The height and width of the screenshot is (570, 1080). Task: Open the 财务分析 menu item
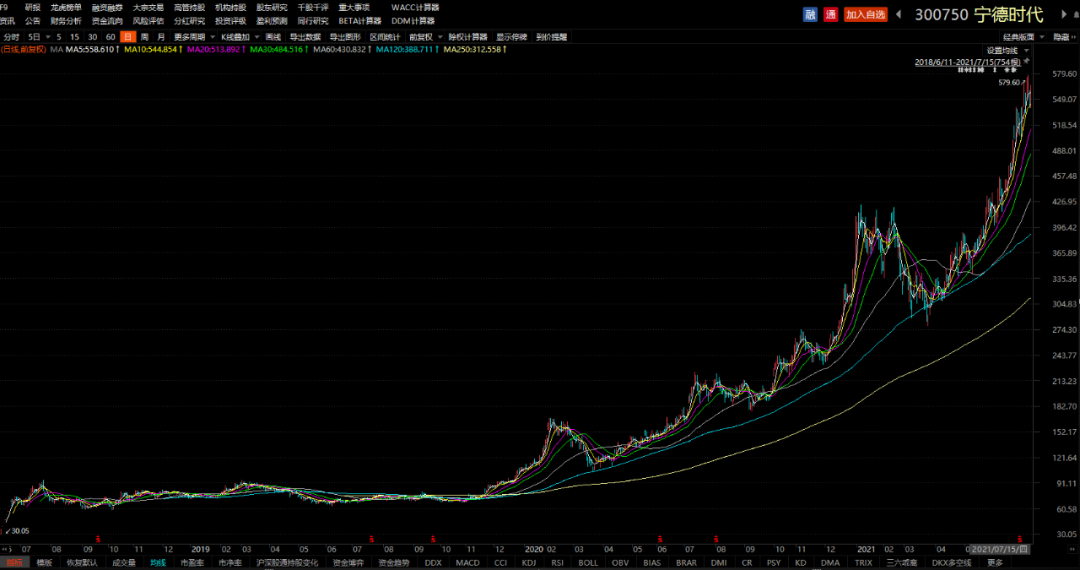66,21
